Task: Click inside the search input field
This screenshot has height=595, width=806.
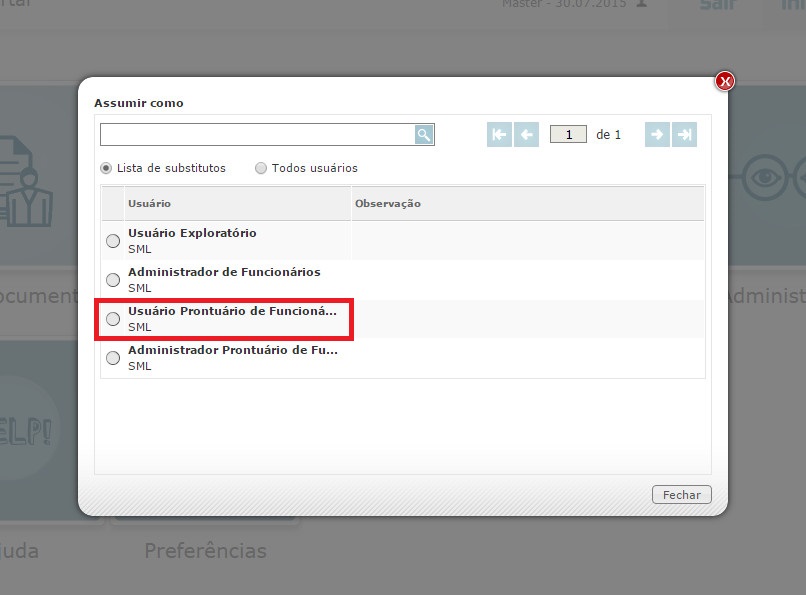Action: (x=250, y=133)
